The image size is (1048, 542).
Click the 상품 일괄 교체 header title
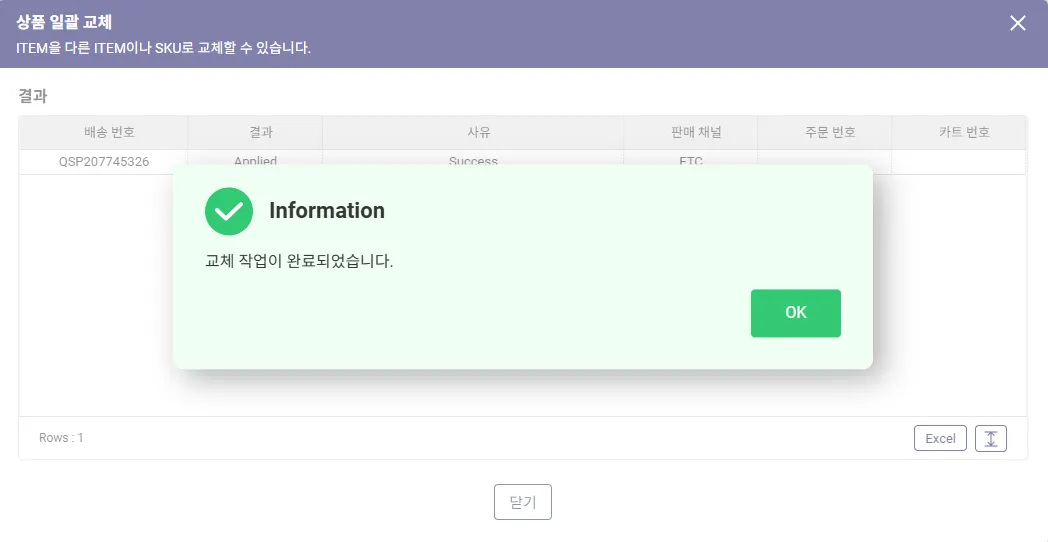64,22
